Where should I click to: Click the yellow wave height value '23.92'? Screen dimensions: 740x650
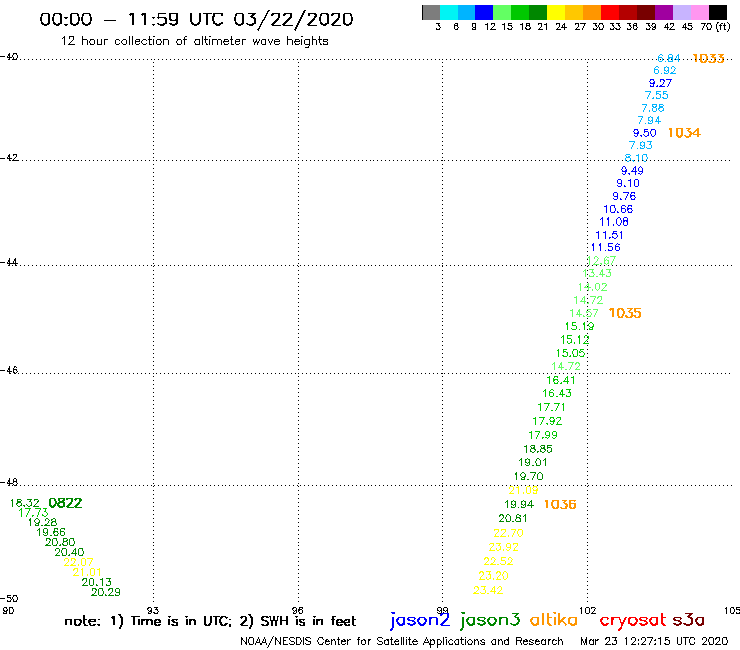[x=503, y=547]
